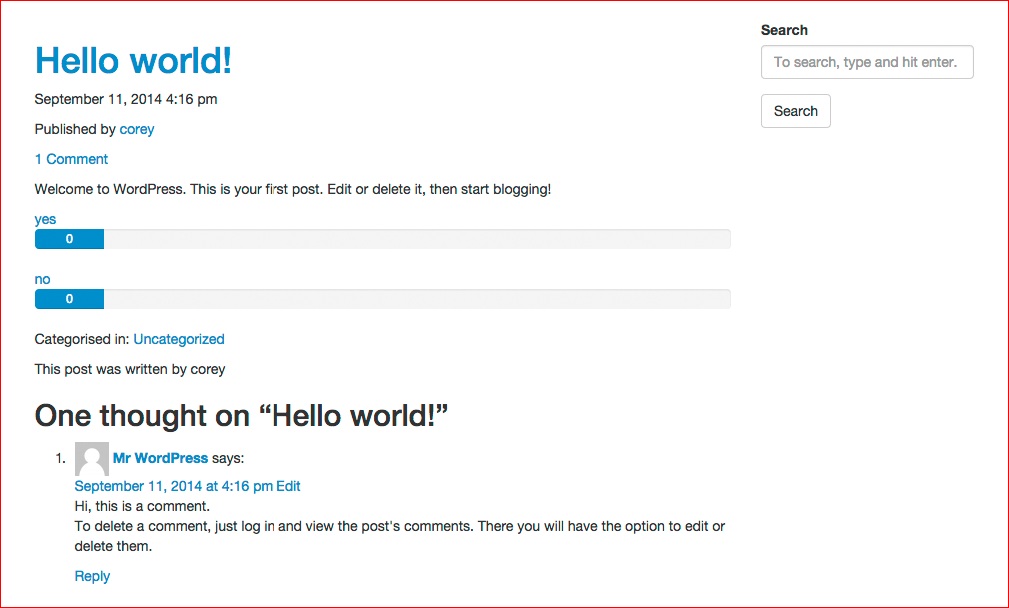This screenshot has width=1009, height=608.
Task: Open the "Hello world!" post title link
Action: point(133,61)
